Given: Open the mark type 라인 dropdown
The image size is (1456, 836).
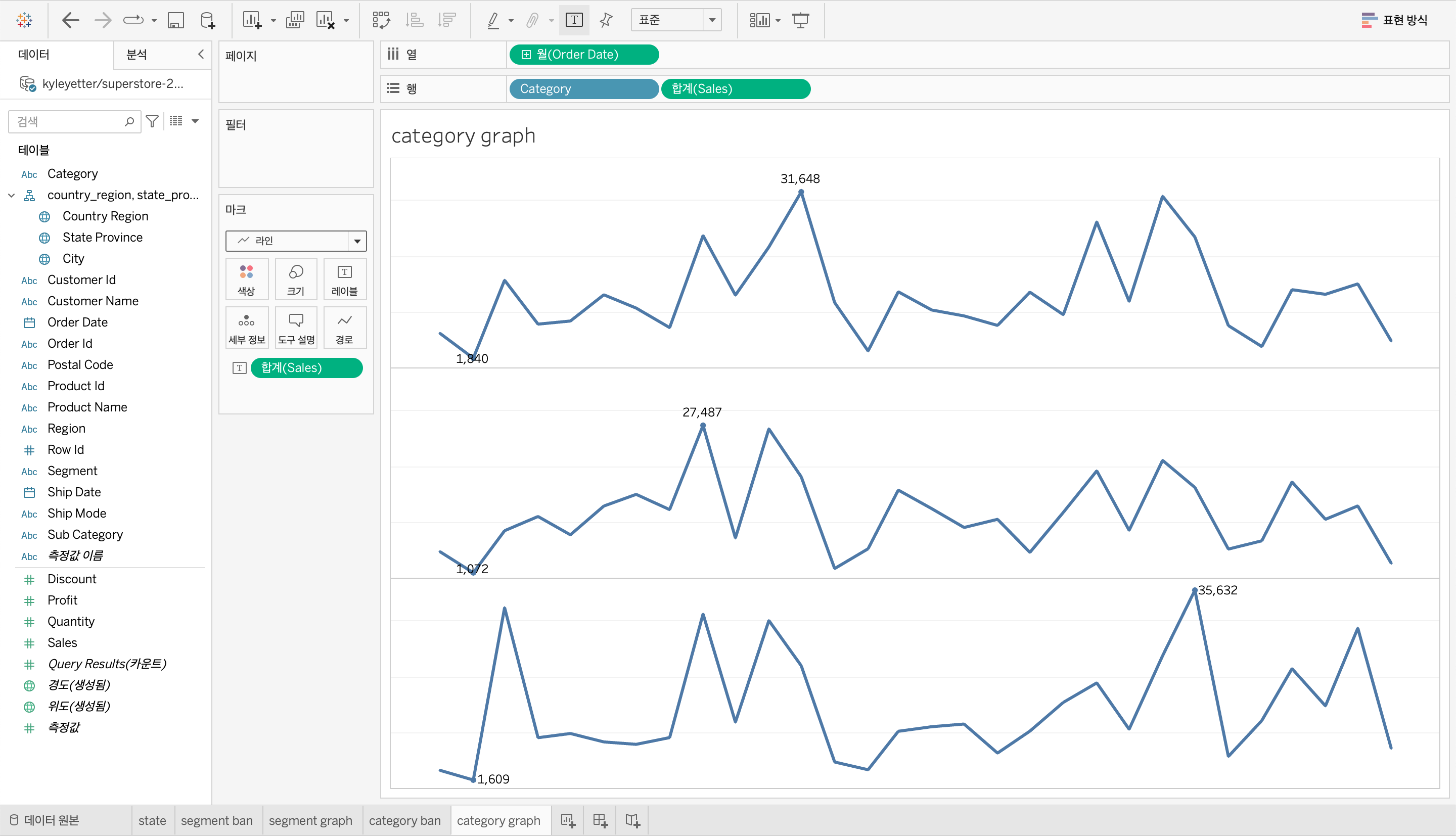Looking at the screenshot, I should pos(296,241).
